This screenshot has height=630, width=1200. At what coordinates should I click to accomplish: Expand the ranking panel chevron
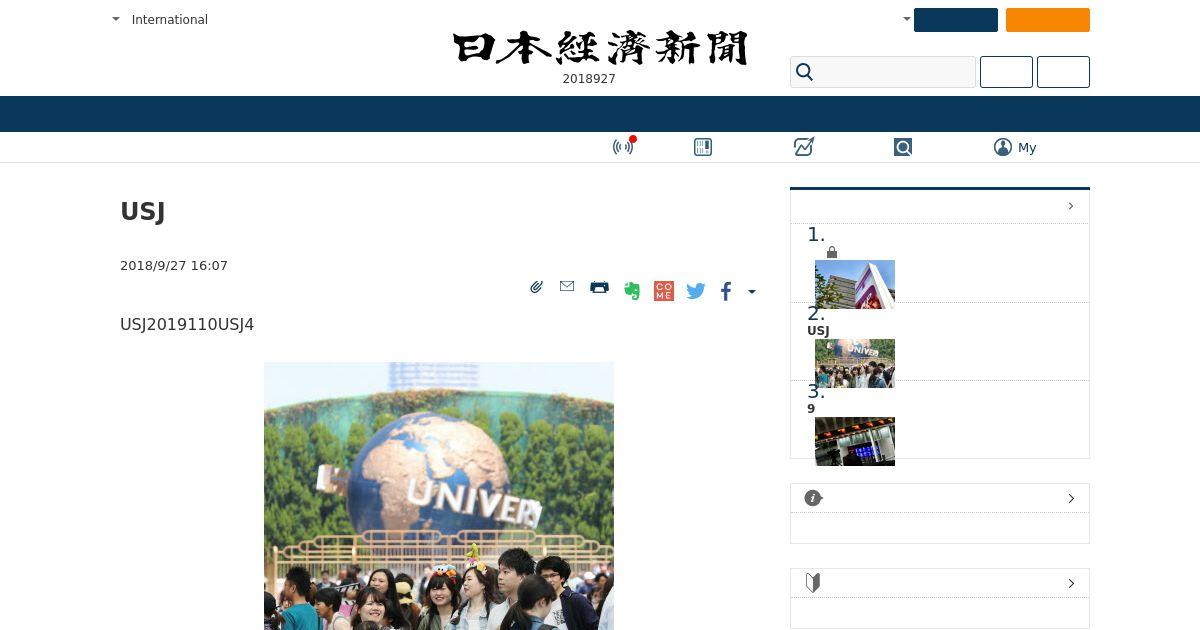pos(1070,206)
